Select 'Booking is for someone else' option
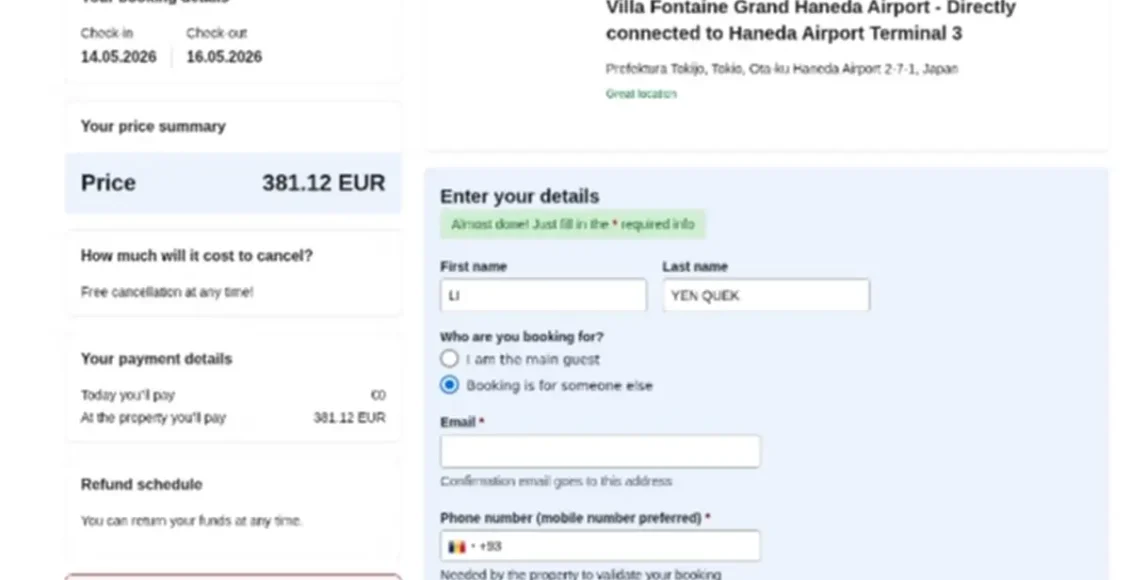The width and height of the screenshot is (1130, 580). (x=449, y=385)
